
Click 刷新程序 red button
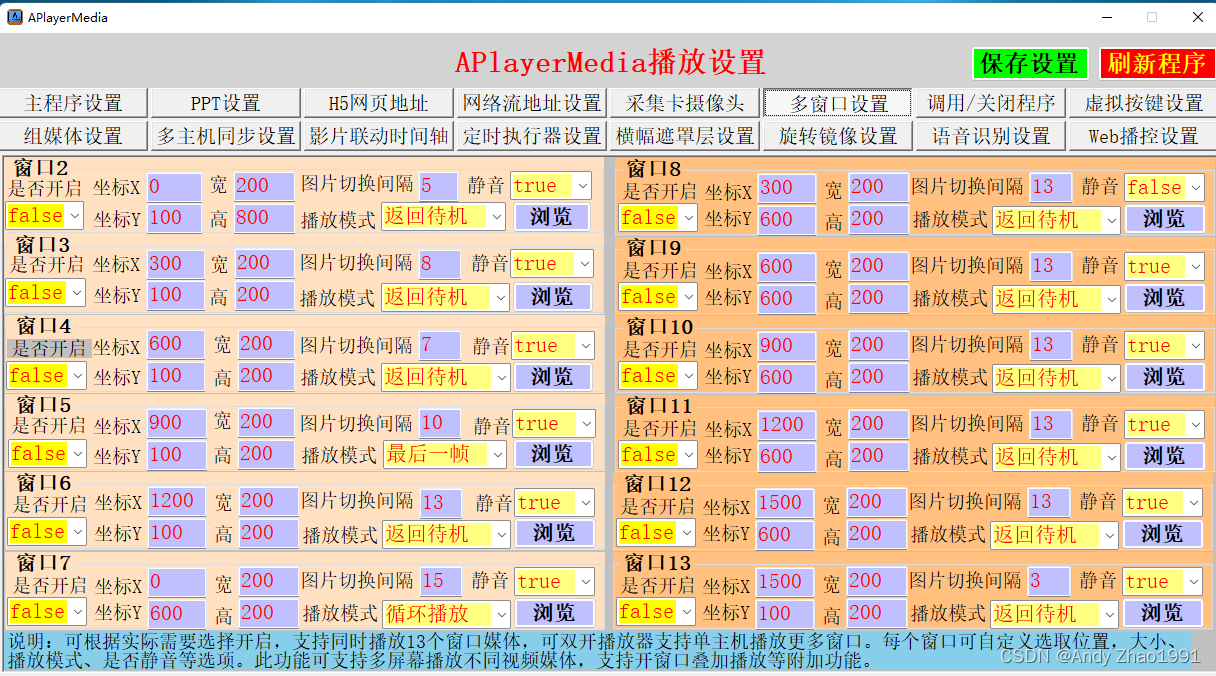(1157, 63)
